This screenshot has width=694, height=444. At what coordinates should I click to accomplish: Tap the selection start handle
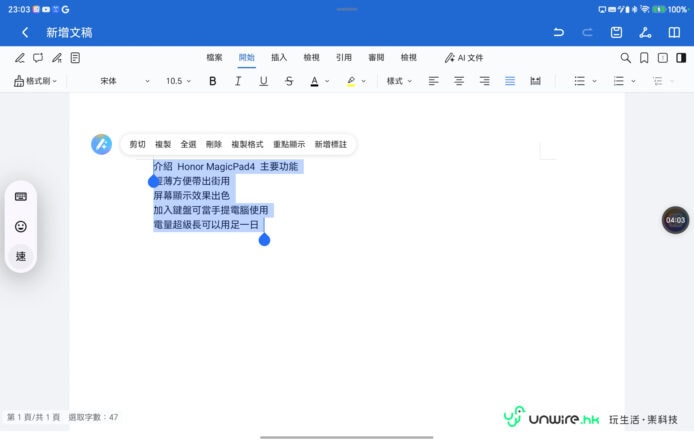(x=153, y=181)
